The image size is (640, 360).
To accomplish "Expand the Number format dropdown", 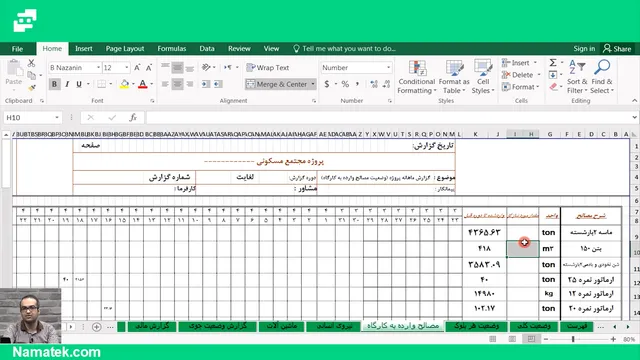I will click(x=388, y=68).
